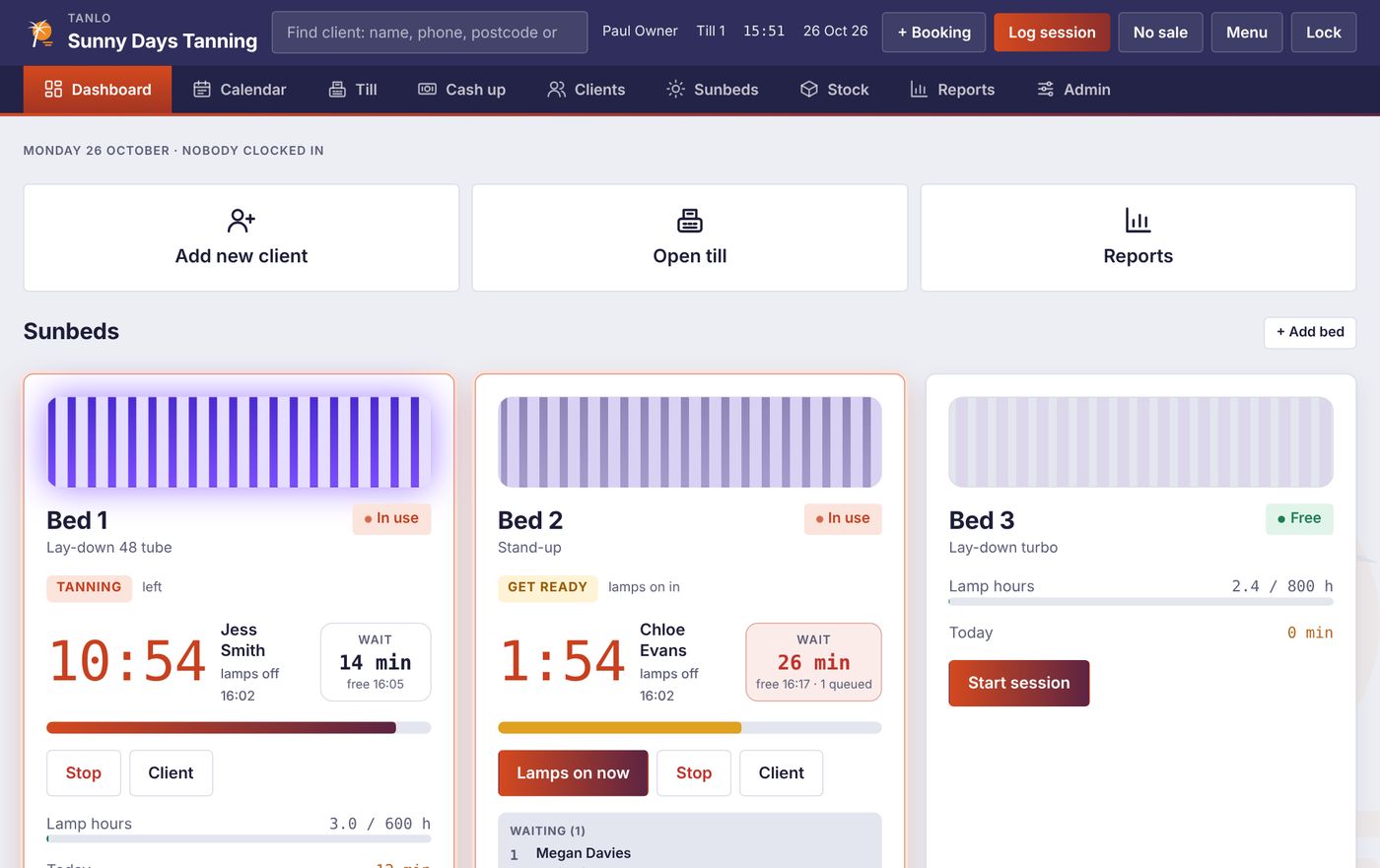This screenshot has width=1380, height=868.
Task: Lock the till with the Lock button
Action: click(x=1324, y=33)
